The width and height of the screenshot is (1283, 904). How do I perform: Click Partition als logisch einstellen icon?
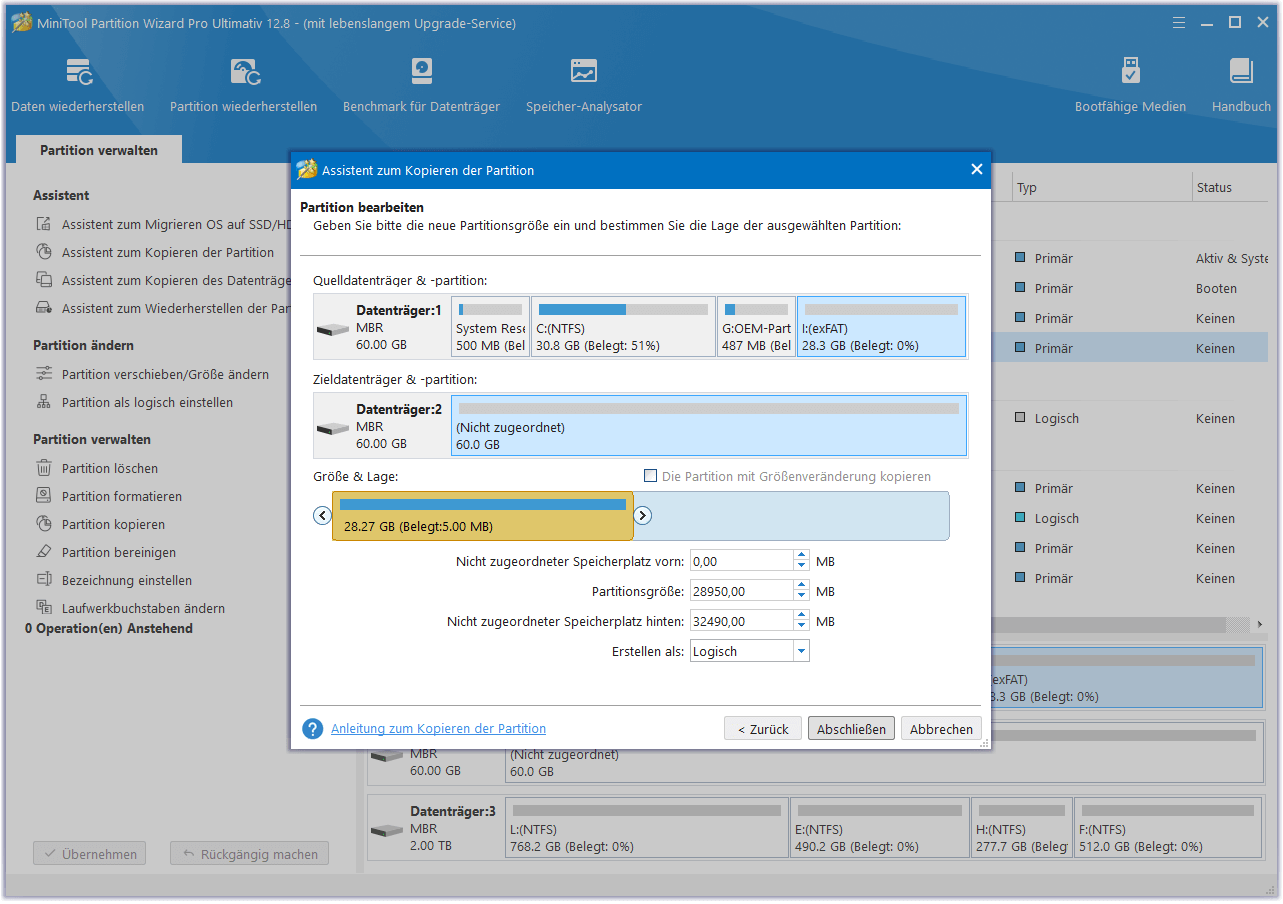pyautogui.click(x=44, y=402)
